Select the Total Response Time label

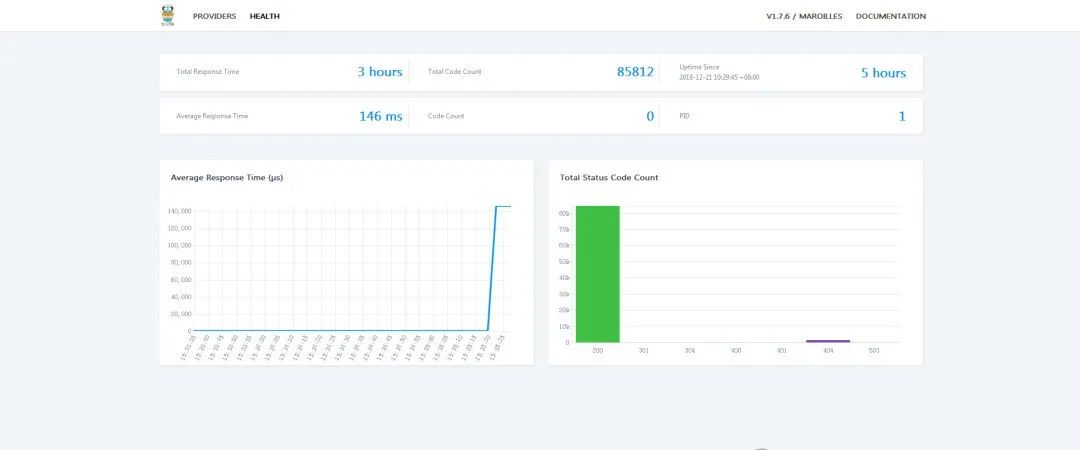coord(208,72)
